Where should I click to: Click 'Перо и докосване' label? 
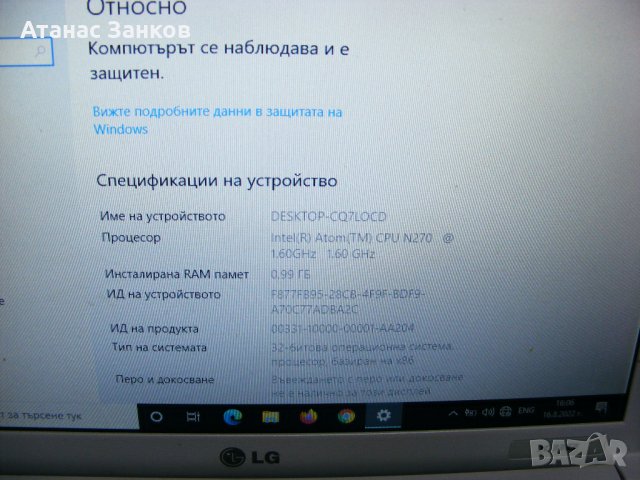pyautogui.click(x=164, y=380)
